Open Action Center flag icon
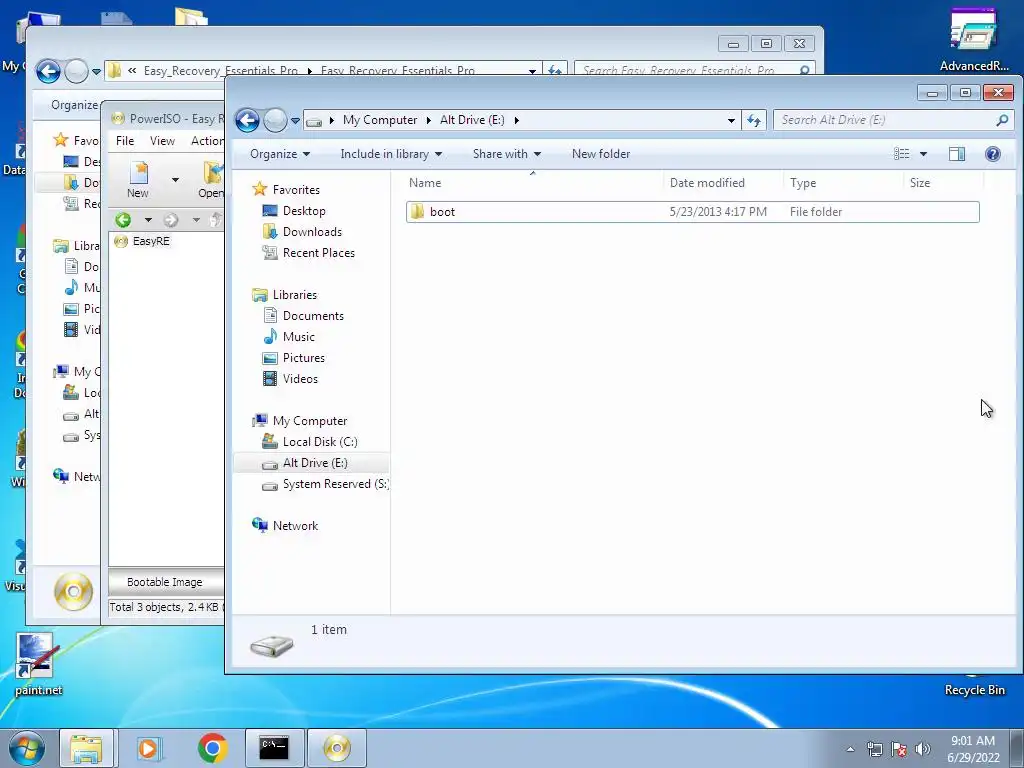Screen dimensions: 1024x768 click(x=899, y=749)
